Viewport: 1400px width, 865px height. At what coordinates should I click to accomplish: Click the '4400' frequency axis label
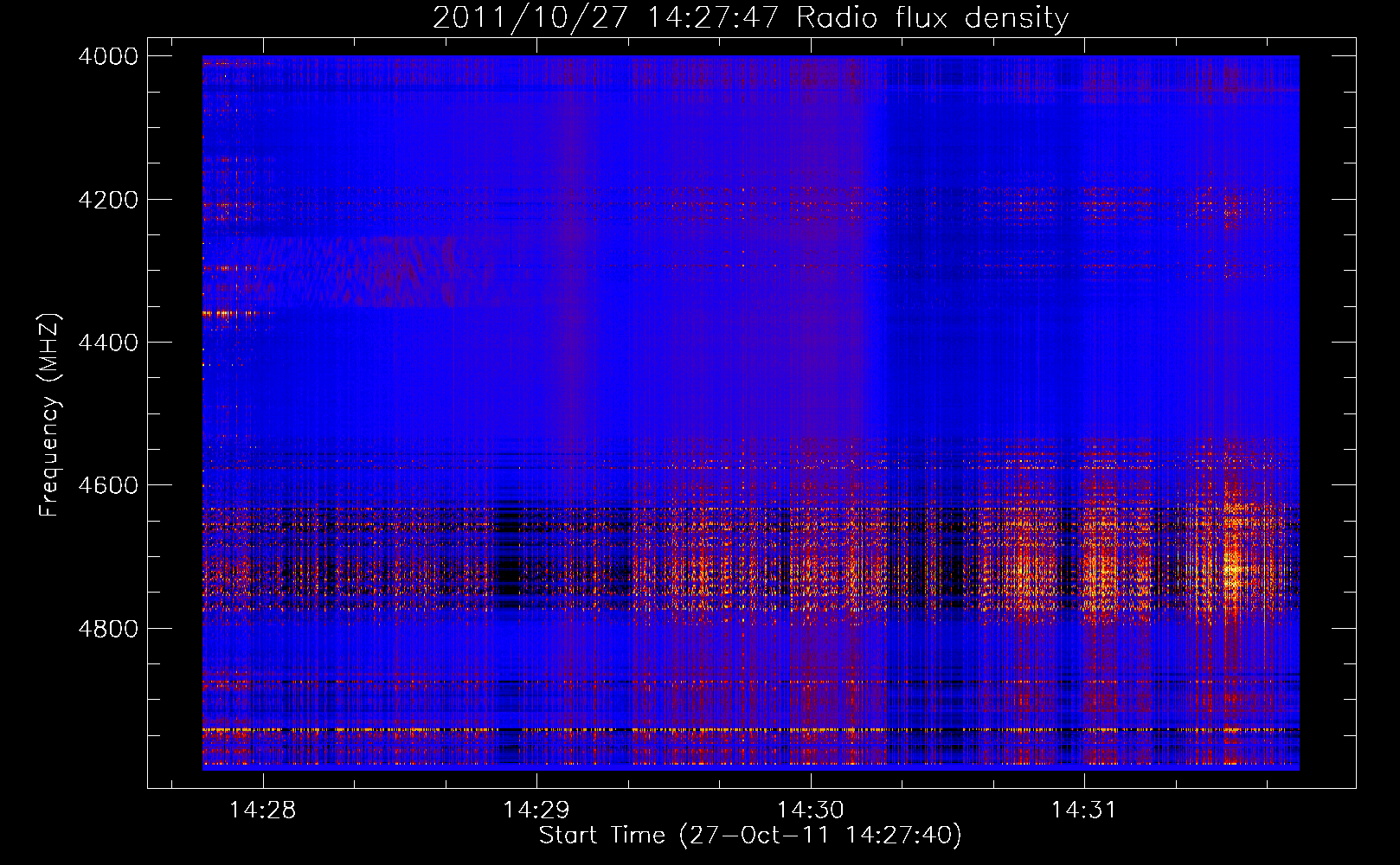pyautogui.click(x=108, y=343)
